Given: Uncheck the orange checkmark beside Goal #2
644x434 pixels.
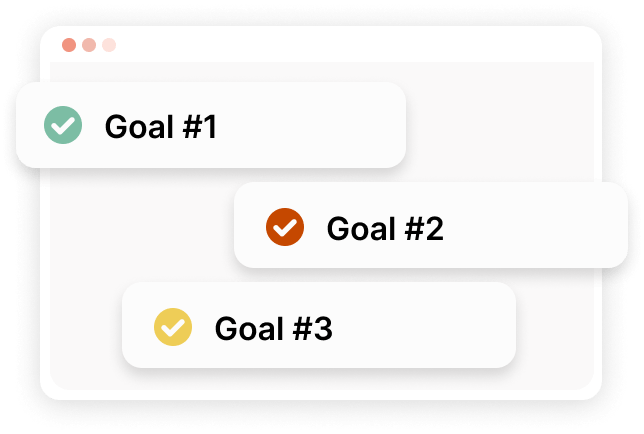Looking at the screenshot, I should point(284,227).
